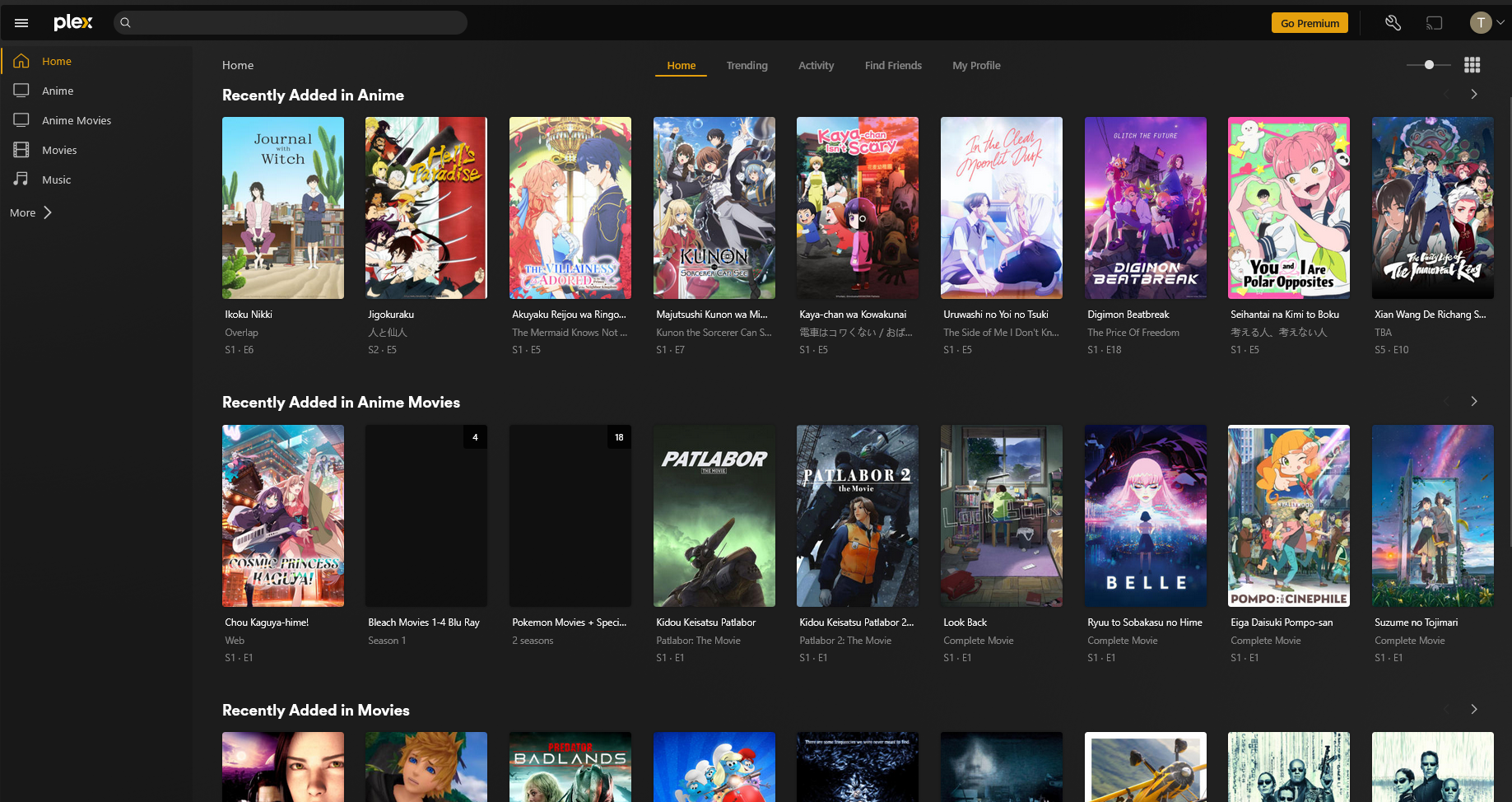Viewport: 1512px width, 802px height.
Task: Open the user account avatar dropdown
Action: pyautogui.click(x=1486, y=23)
